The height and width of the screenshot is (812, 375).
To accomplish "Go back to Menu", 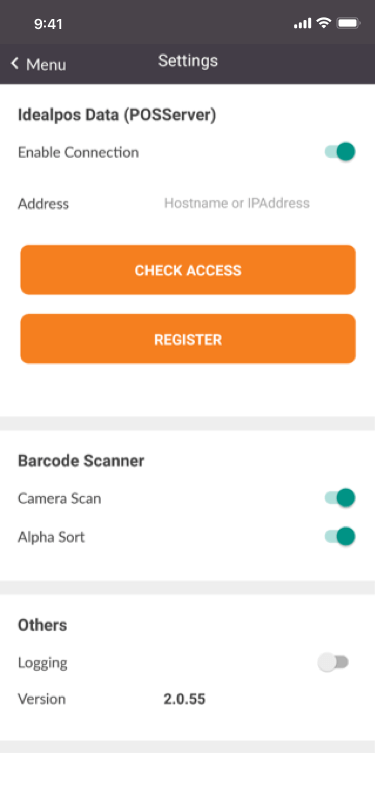I will [39, 64].
